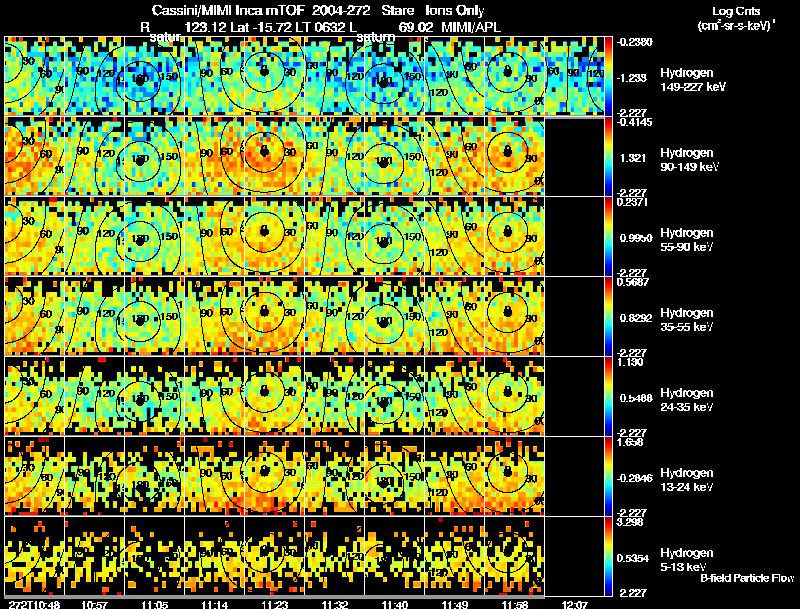The image size is (800, 609).
Task: Click the 'Ions Only' text in the title
Action: [x=455, y=10]
